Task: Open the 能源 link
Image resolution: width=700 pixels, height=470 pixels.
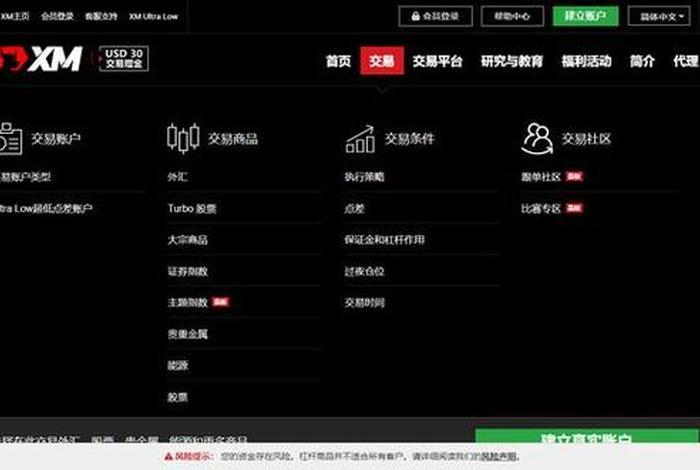Action: click(178, 366)
